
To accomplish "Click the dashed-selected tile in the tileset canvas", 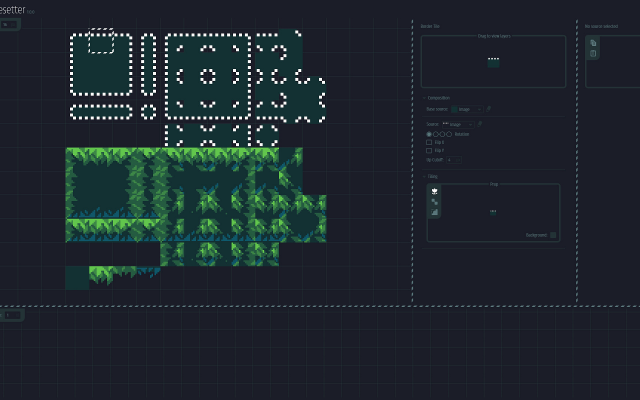I will 101,41.
